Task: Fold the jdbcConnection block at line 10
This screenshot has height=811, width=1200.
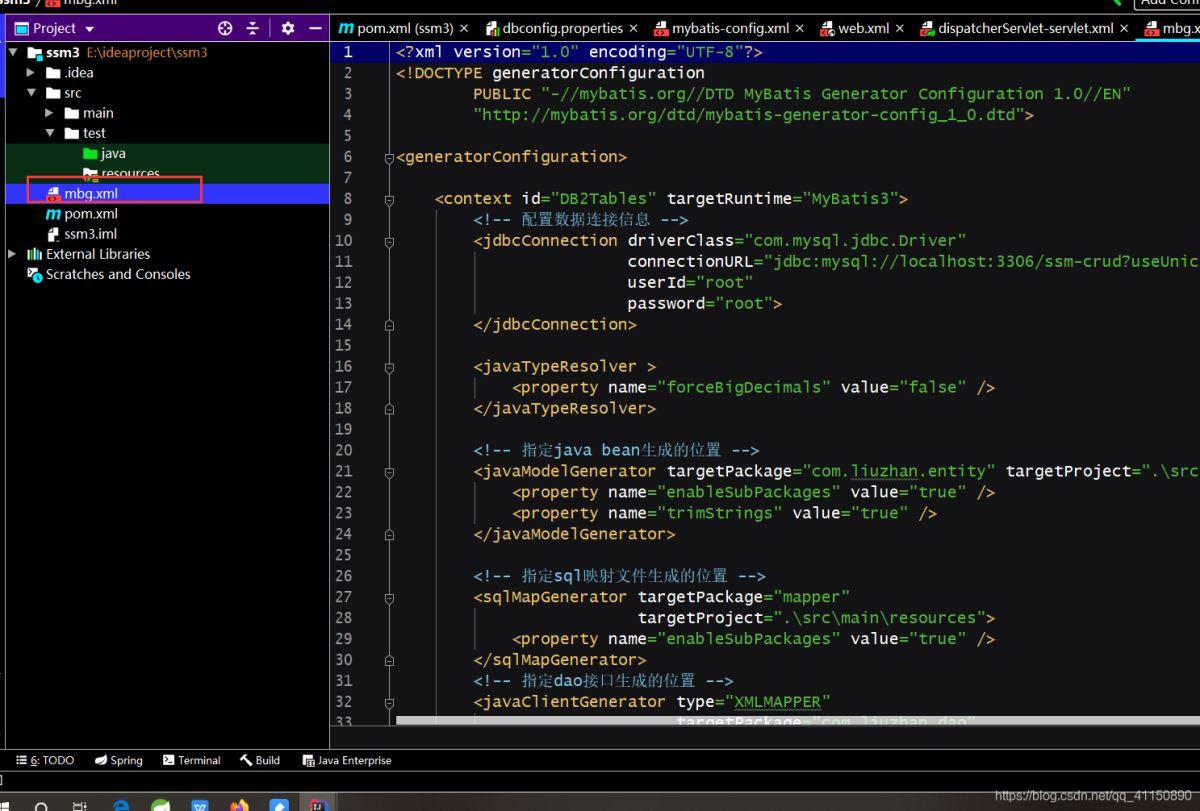Action: 389,241
